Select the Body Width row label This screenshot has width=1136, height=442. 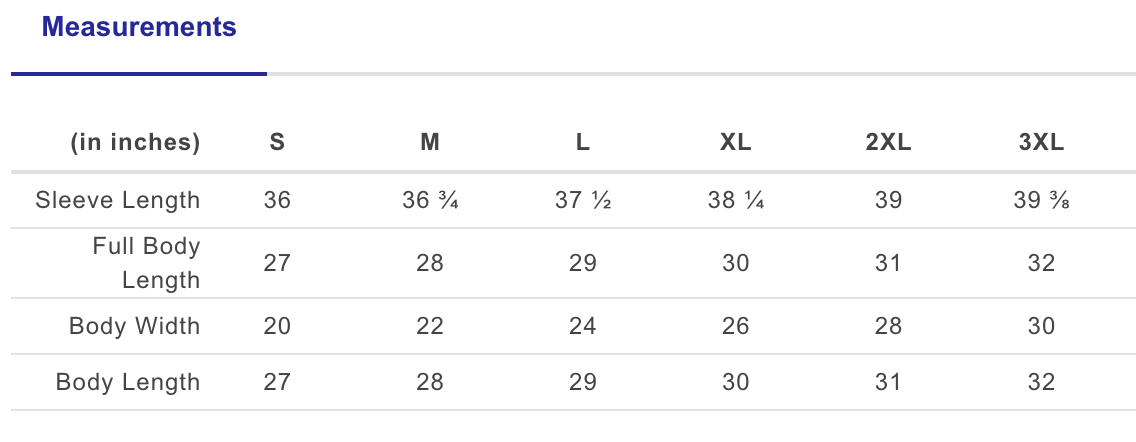134,326
